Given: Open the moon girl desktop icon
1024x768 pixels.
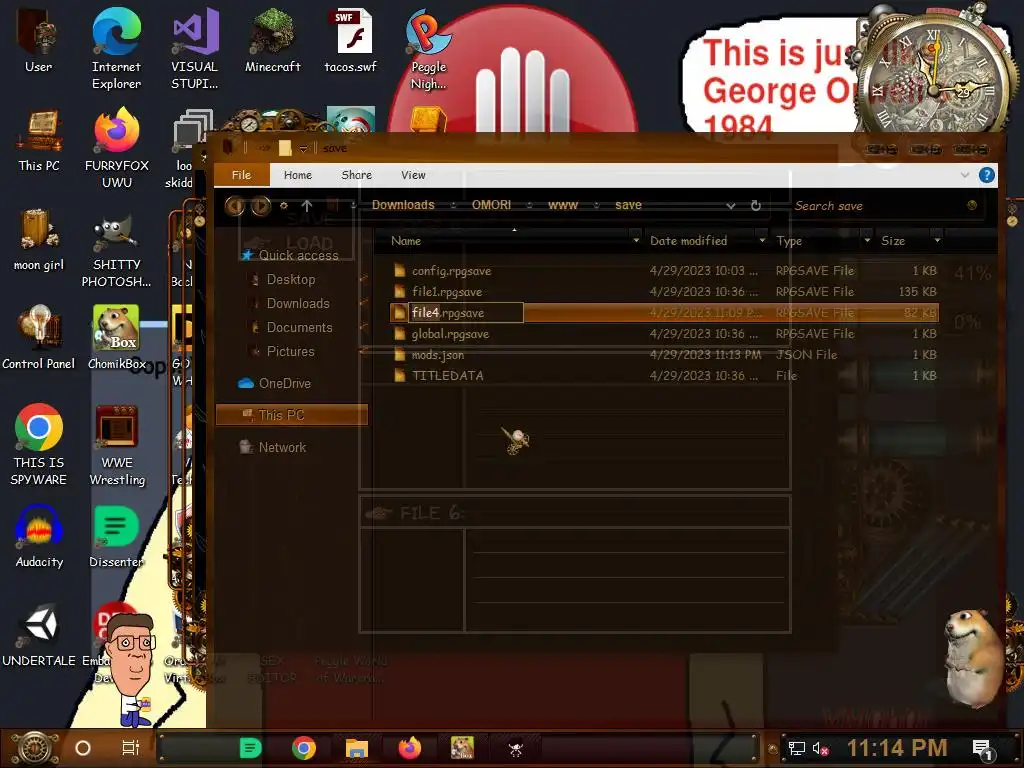Looking at the screenshot, I should (x=39, y=240).
